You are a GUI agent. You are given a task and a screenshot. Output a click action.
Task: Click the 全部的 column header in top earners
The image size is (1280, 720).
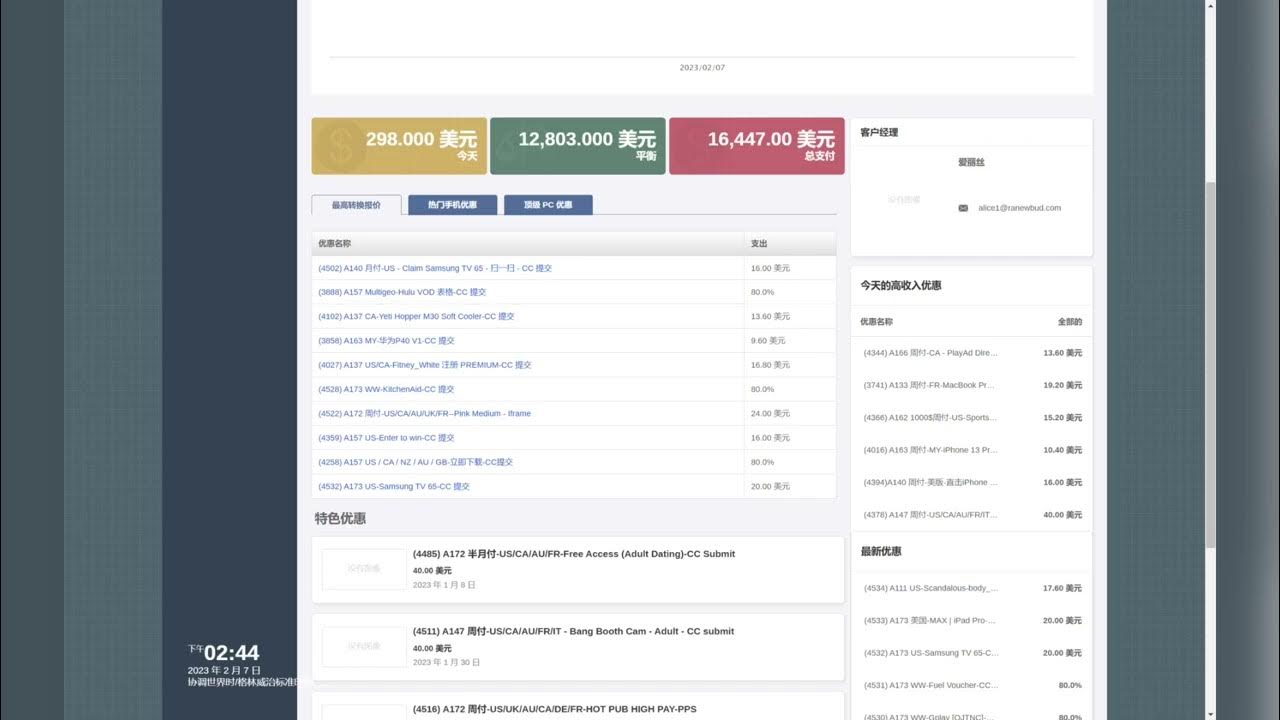point(1070,322)
